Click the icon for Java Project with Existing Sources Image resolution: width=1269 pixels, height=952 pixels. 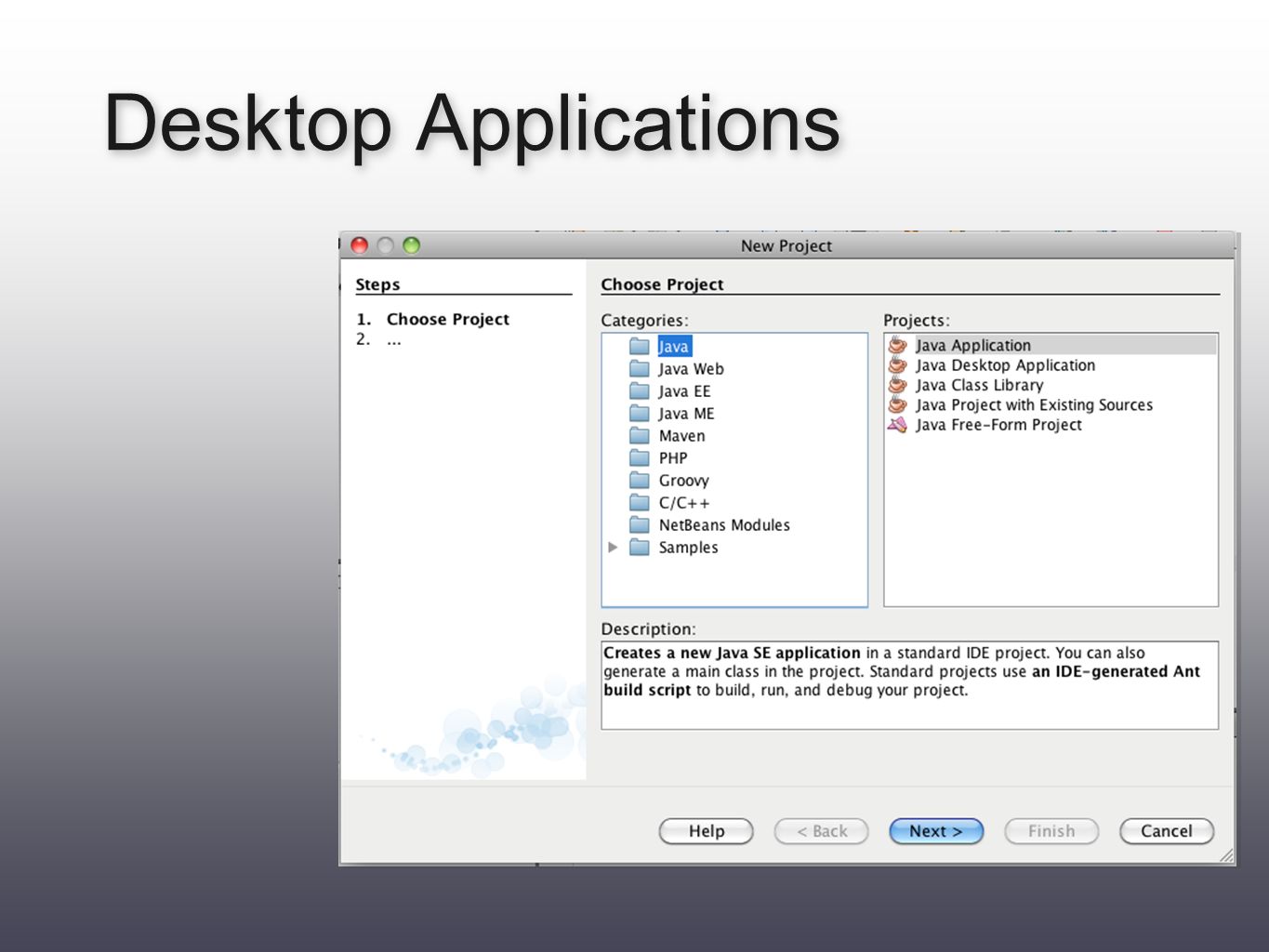coord(897,404)
